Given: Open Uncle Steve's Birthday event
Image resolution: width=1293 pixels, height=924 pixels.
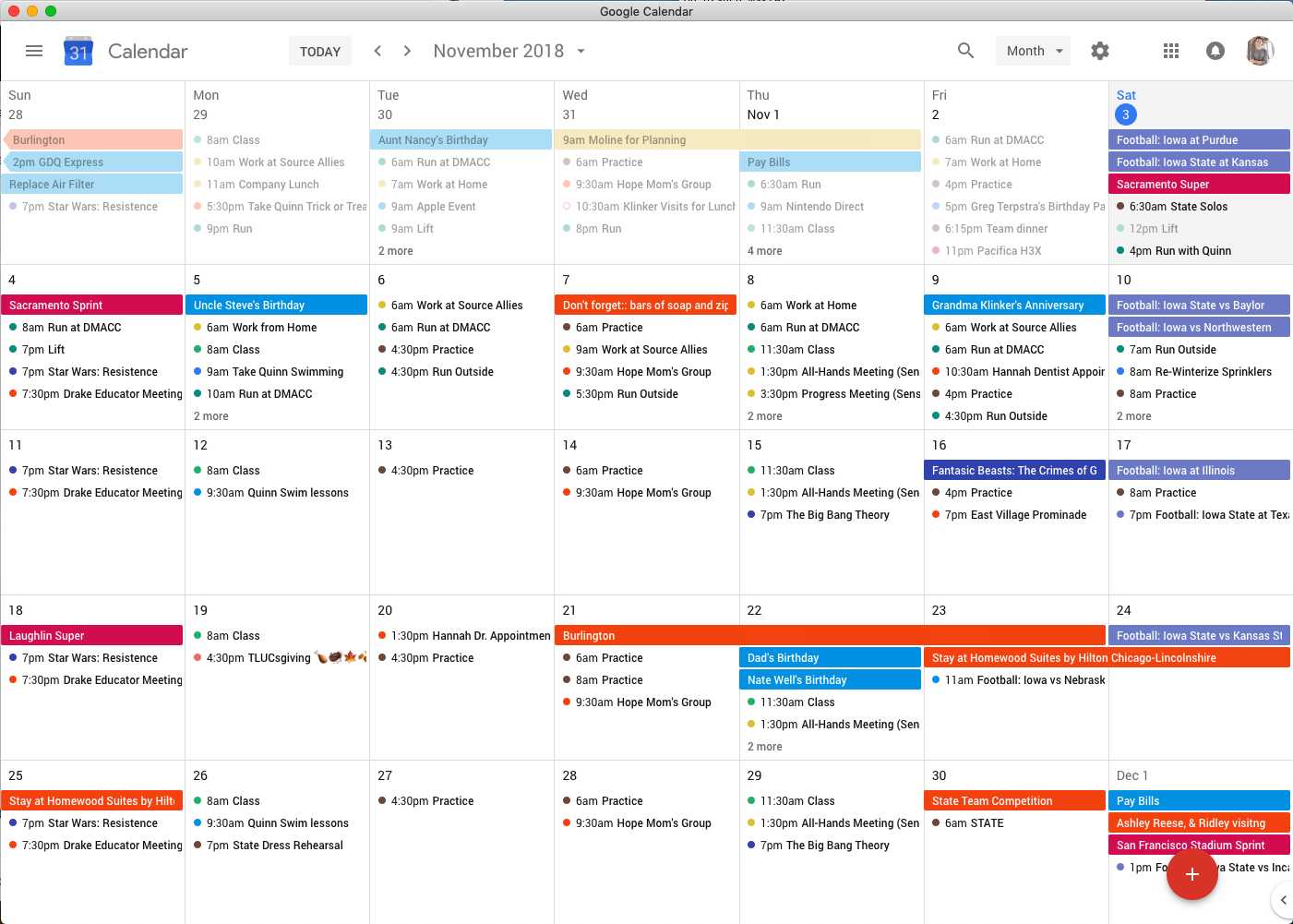Looking at the screenshot, I should (277, 306).
